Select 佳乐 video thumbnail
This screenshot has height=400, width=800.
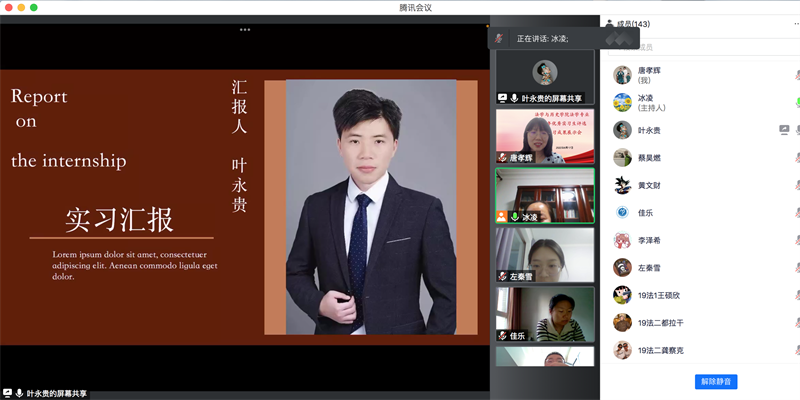(x=545, y=314)
